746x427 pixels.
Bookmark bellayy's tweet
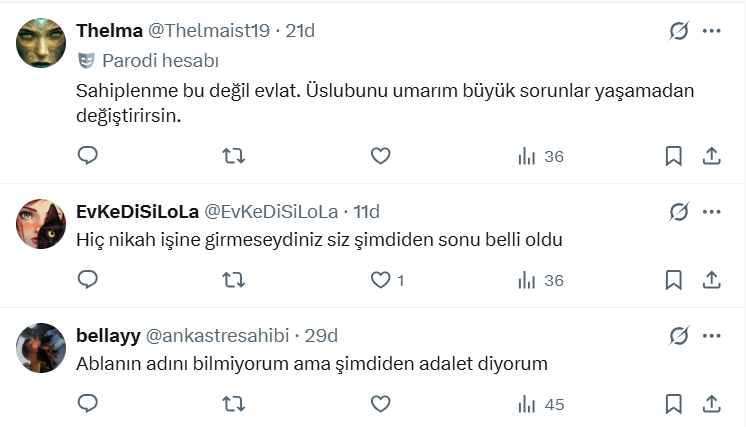pos(674,404)
